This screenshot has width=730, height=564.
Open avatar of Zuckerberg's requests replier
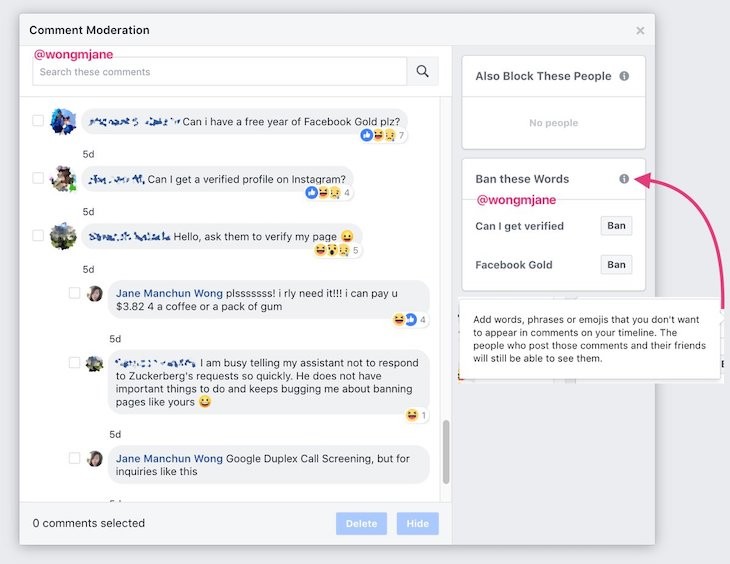point(95,363)
